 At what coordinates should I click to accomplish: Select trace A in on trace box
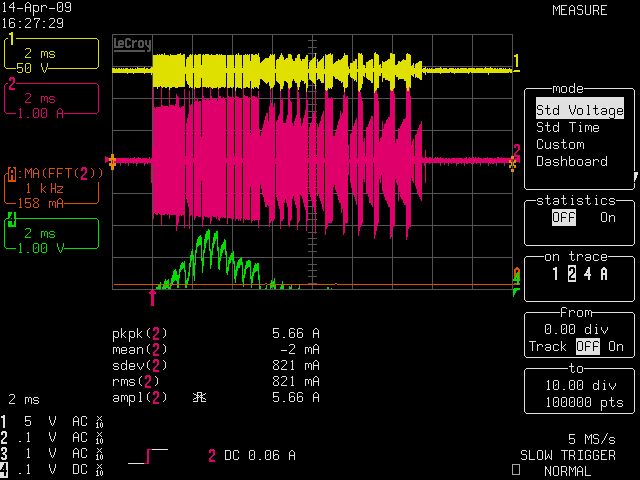[604, 273]
